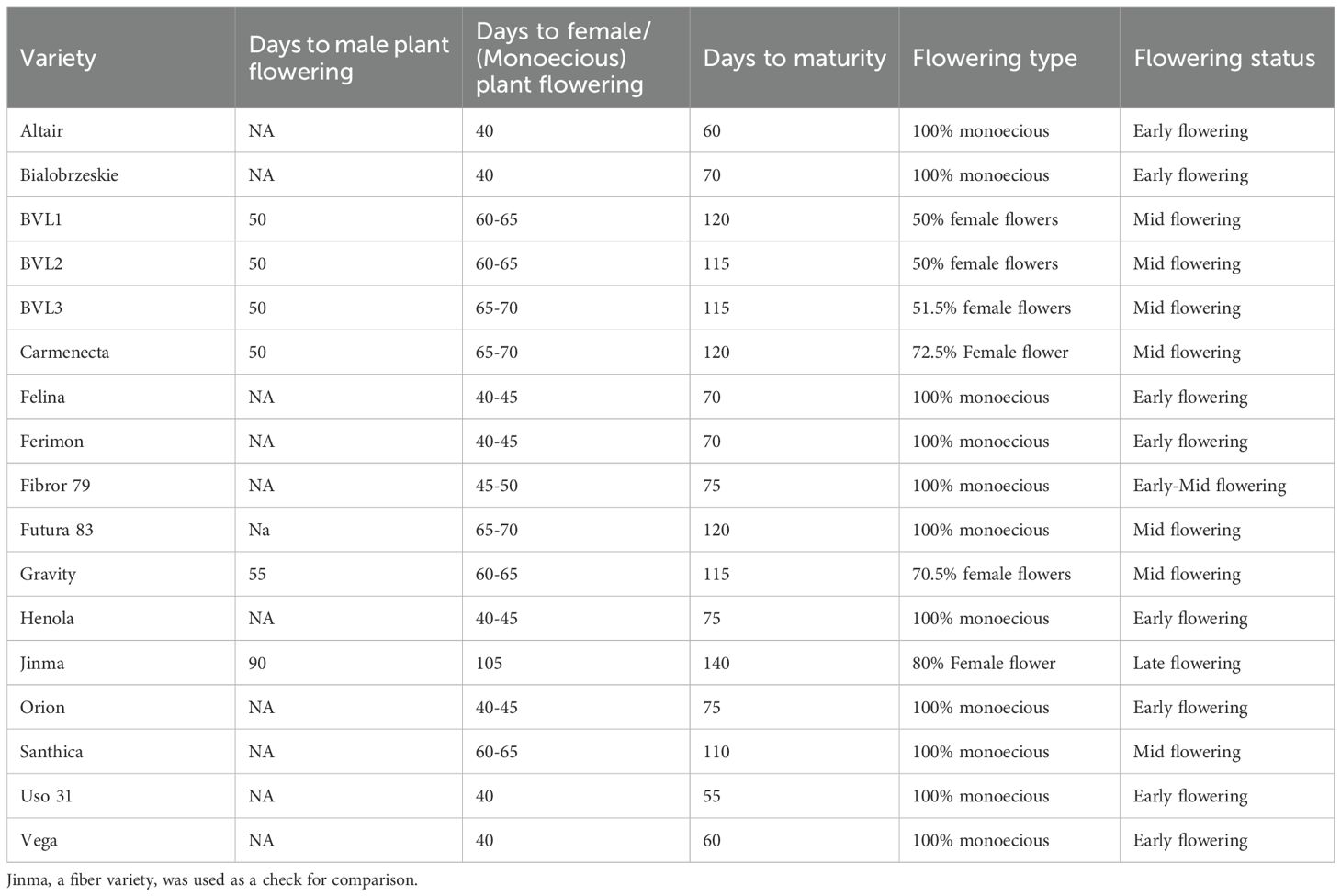Click the Flowering status column header

(x=1223, y=58)
